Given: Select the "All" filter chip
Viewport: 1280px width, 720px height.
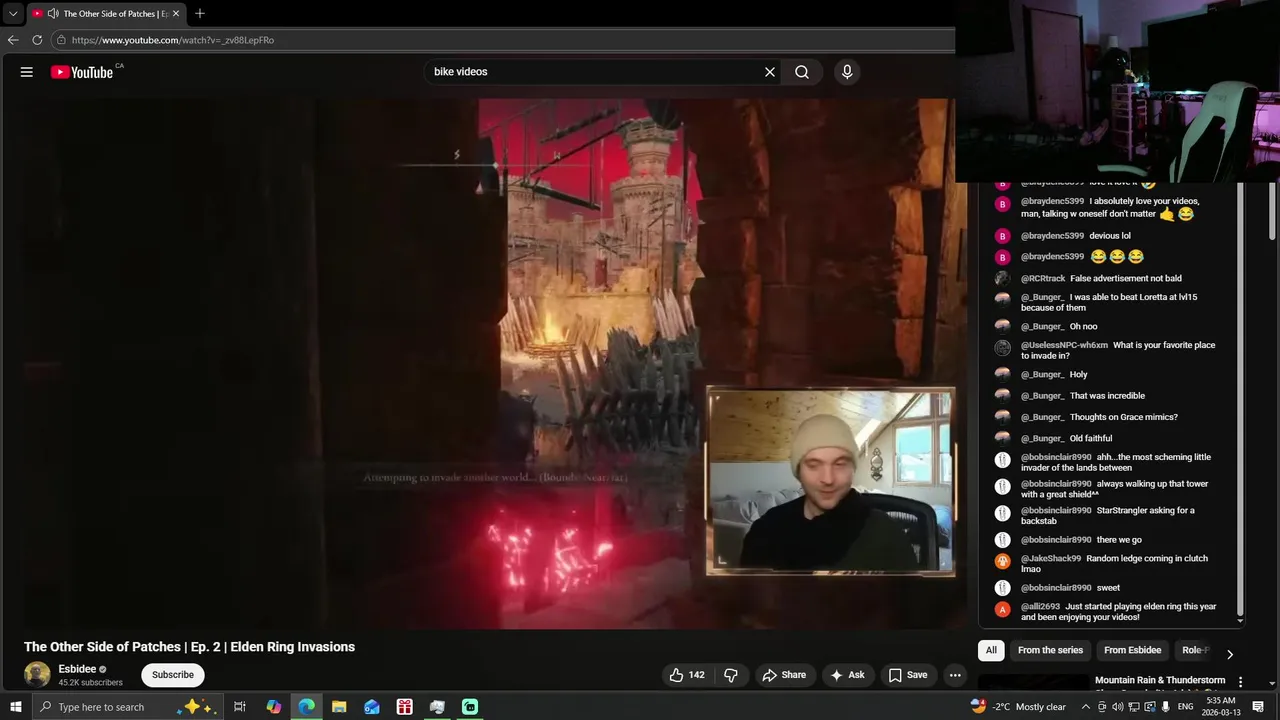Looking at the screenshot, I should tap(991, 650).
